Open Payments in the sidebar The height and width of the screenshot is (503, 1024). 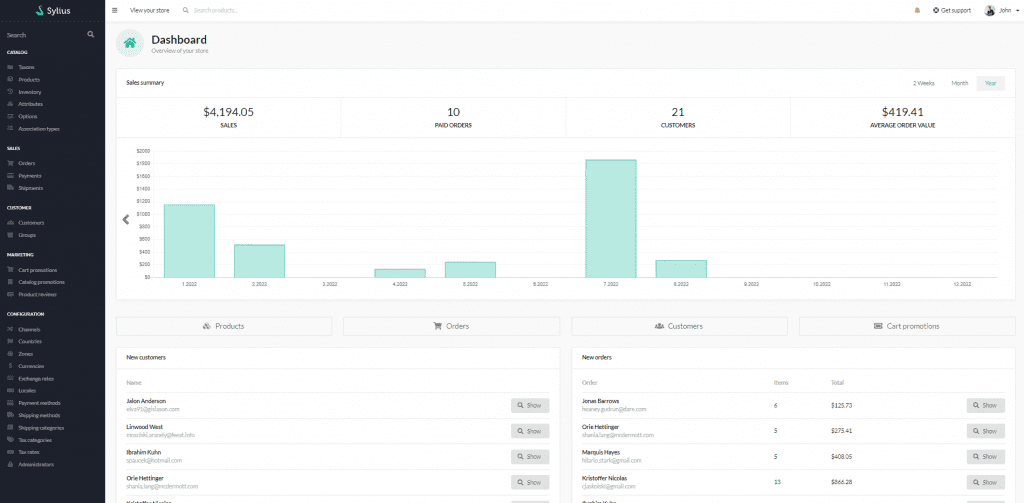coord(30,176)
